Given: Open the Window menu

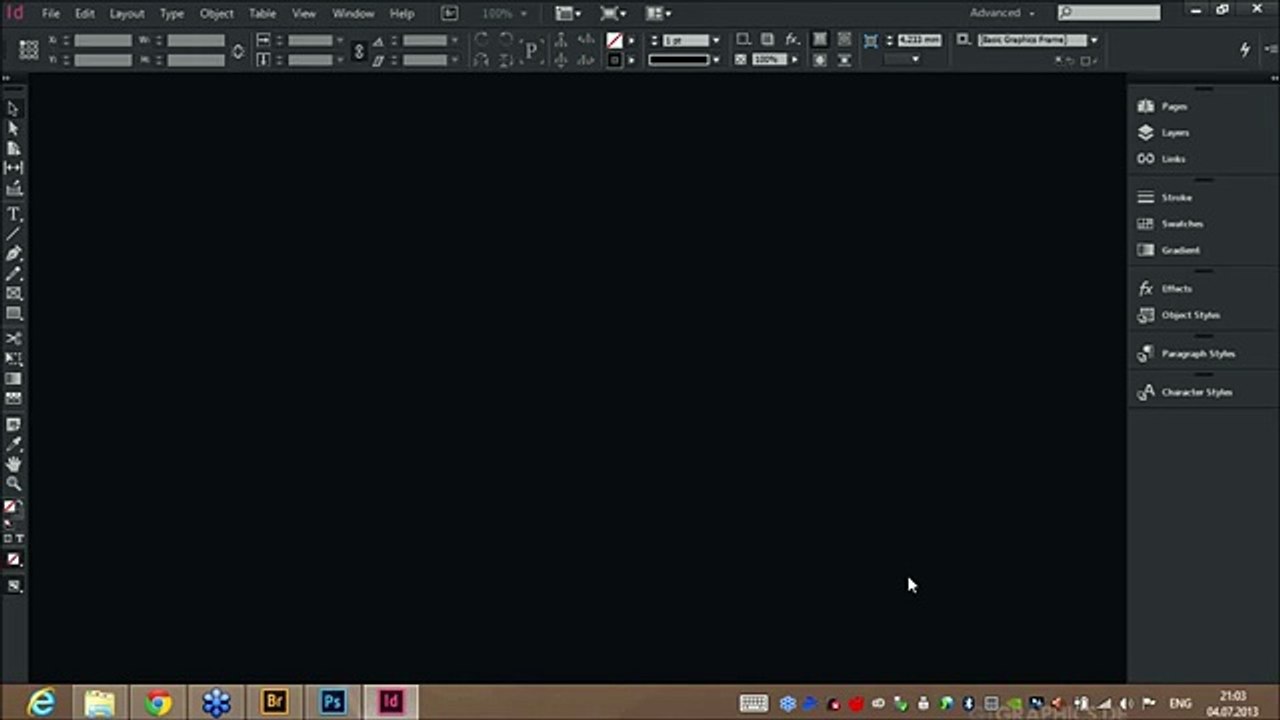Looking at the screenshot, I should (353, 14).
